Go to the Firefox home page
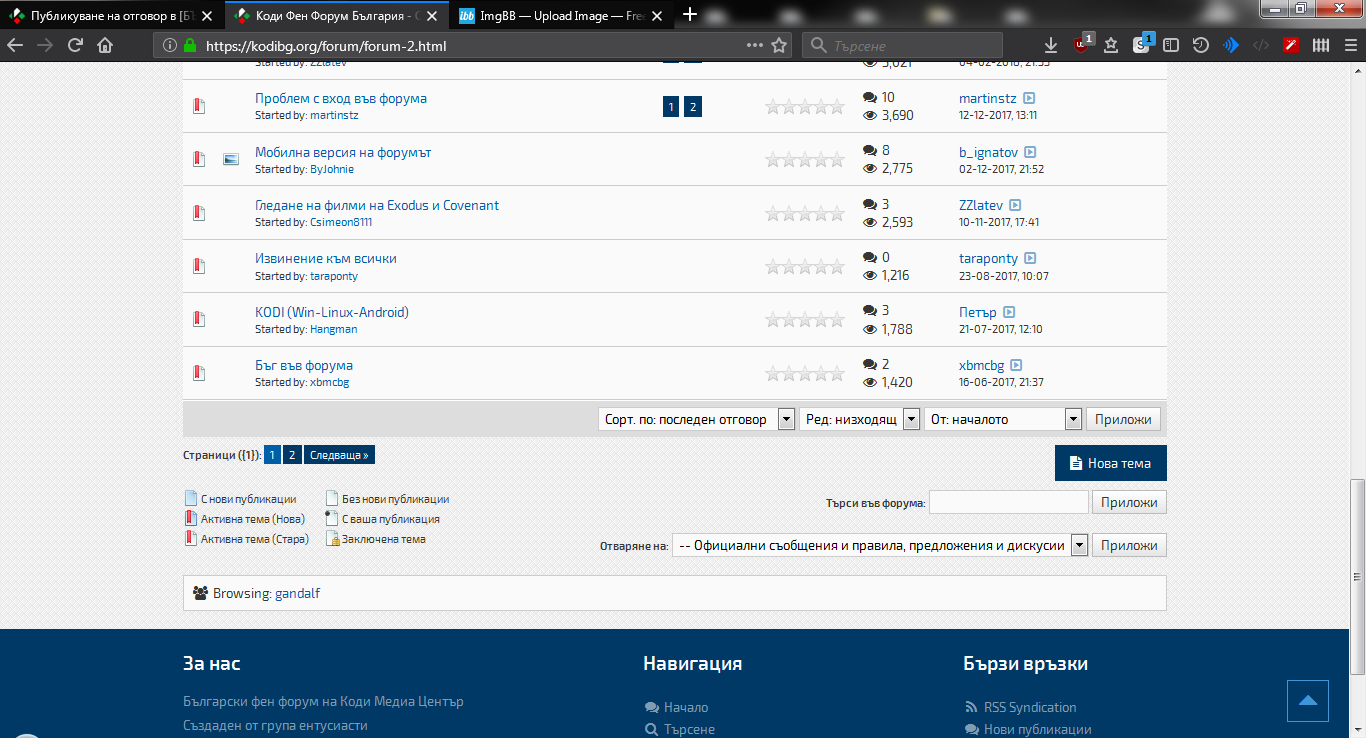This screenshot has height=738, width=1366. coord(105,45)
